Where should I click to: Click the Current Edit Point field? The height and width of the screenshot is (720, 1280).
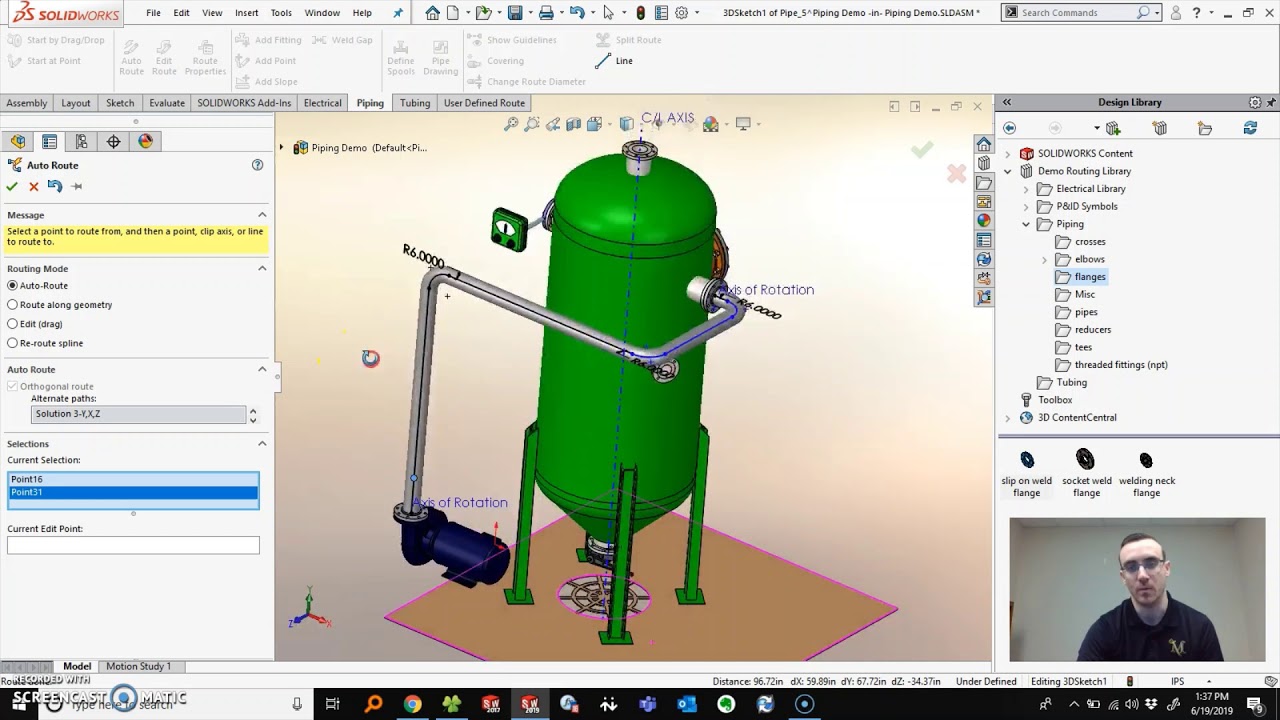133,545
